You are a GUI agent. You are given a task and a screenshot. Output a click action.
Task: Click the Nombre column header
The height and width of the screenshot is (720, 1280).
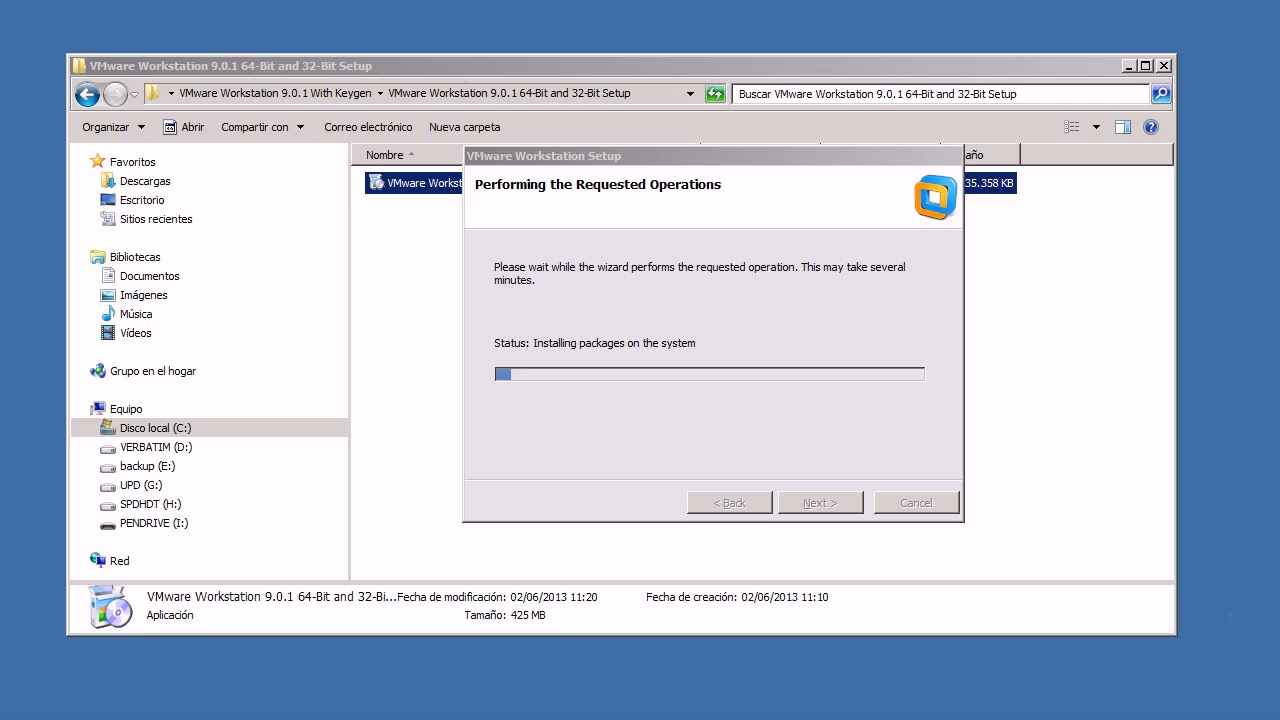[408, 155]
